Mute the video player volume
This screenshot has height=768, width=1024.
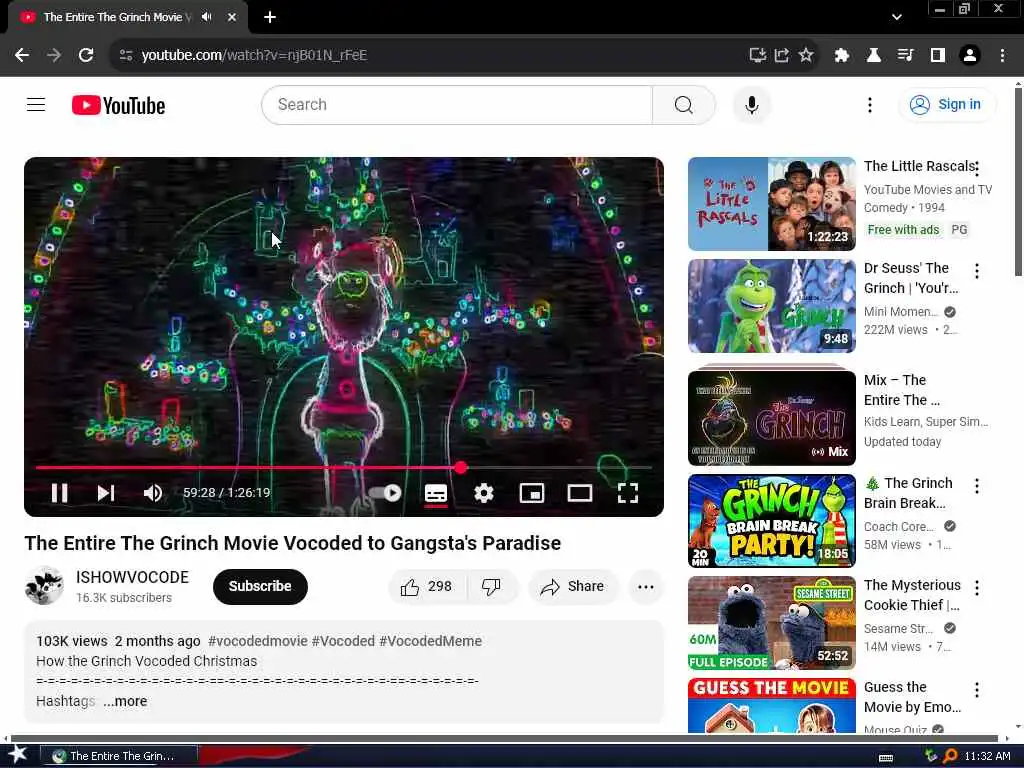[153, 493]
